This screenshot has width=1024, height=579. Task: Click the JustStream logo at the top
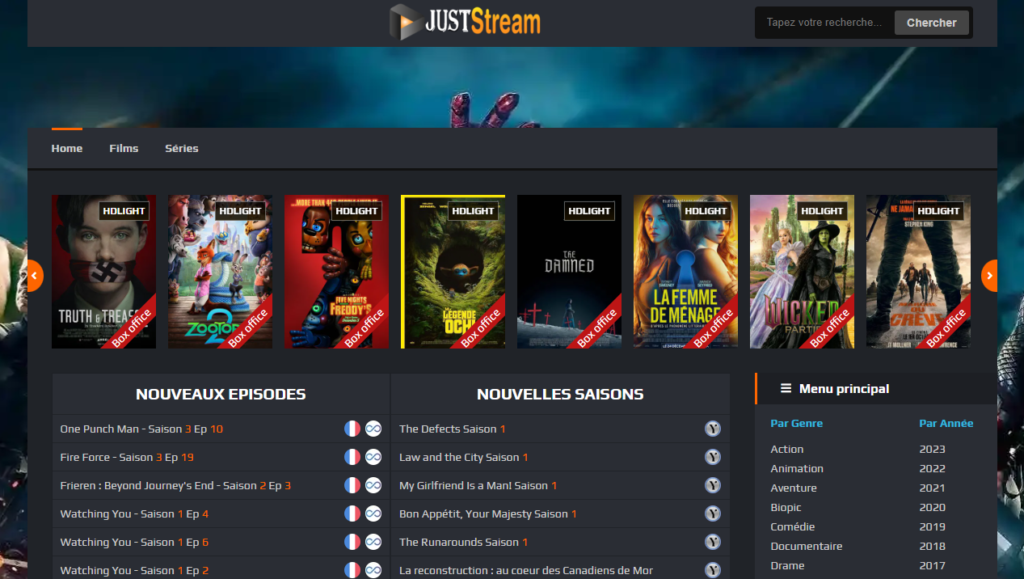click(x=464, y=22)
